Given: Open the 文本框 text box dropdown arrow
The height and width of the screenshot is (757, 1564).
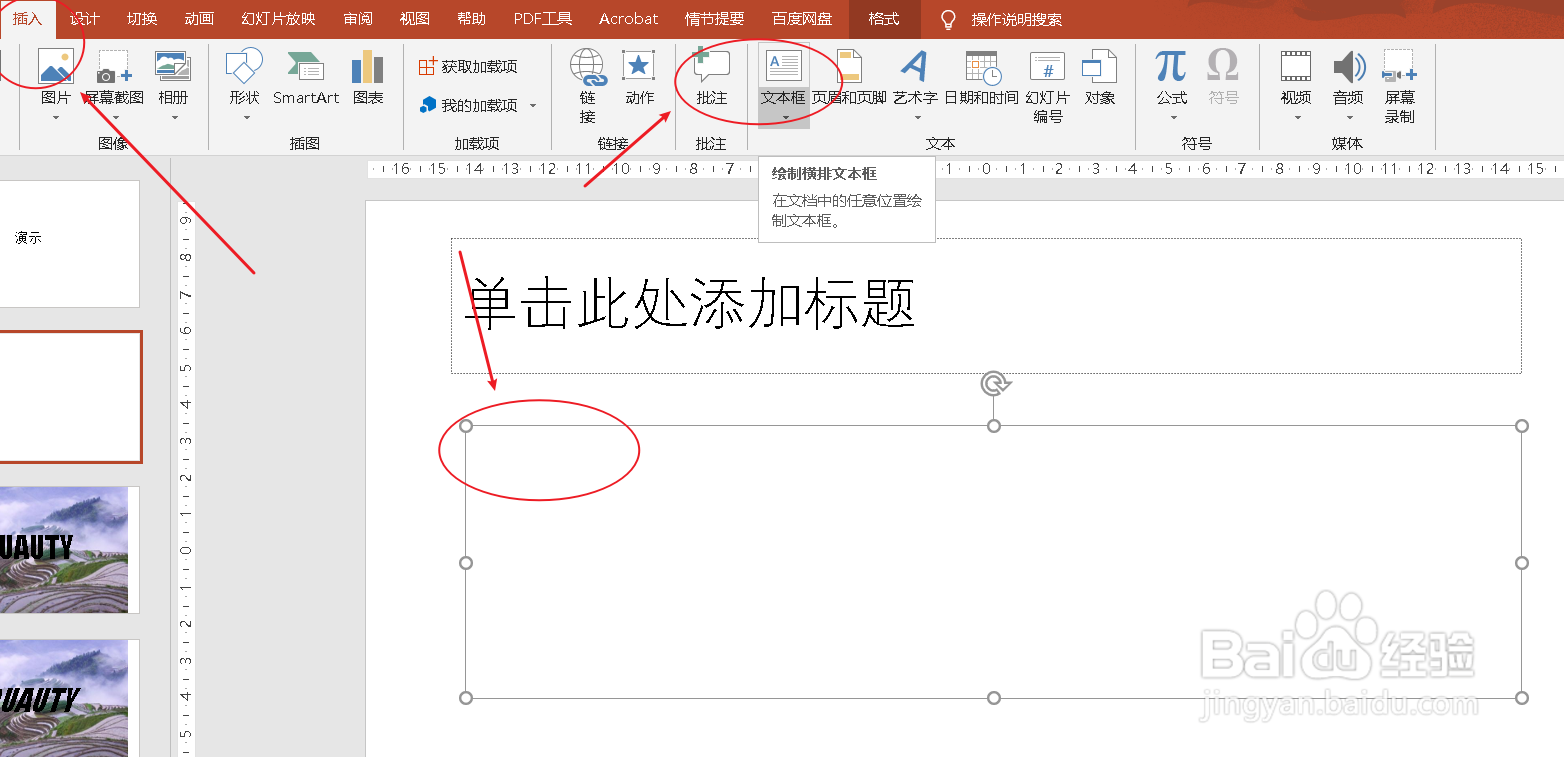Looking at the screenshot, I should (784, 118).
